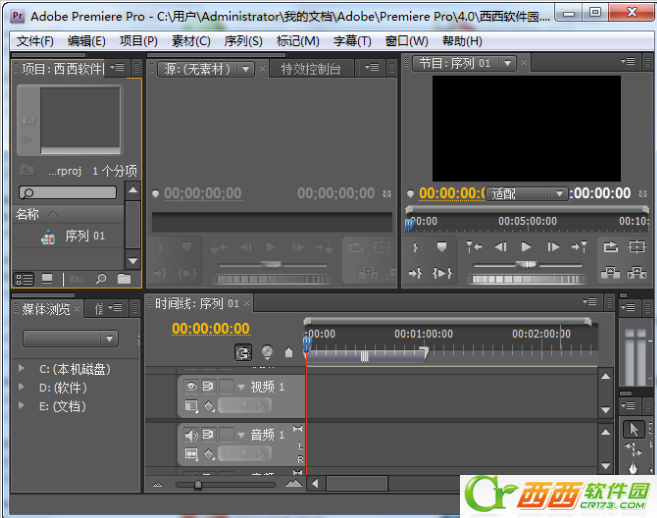Open the 编辑(E) menu
Viewport: 657px width, 518px height.
pos(86,41)
